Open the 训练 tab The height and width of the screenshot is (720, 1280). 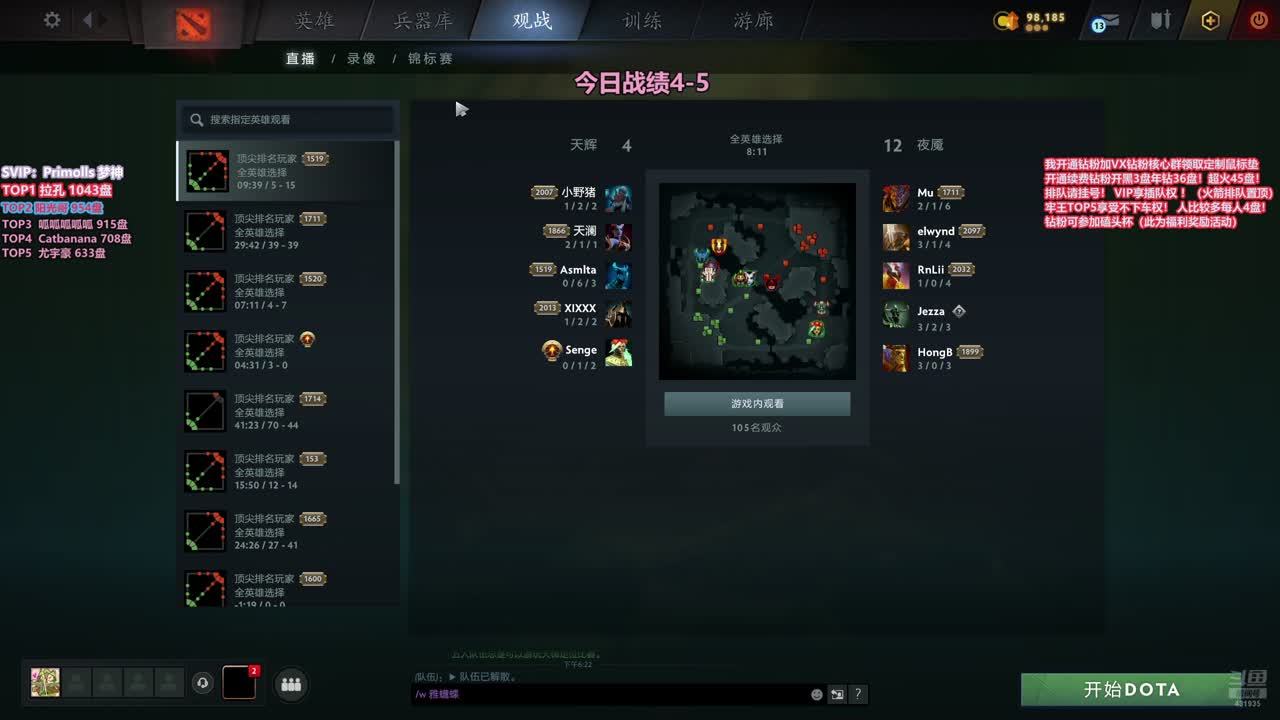[642, 21]
